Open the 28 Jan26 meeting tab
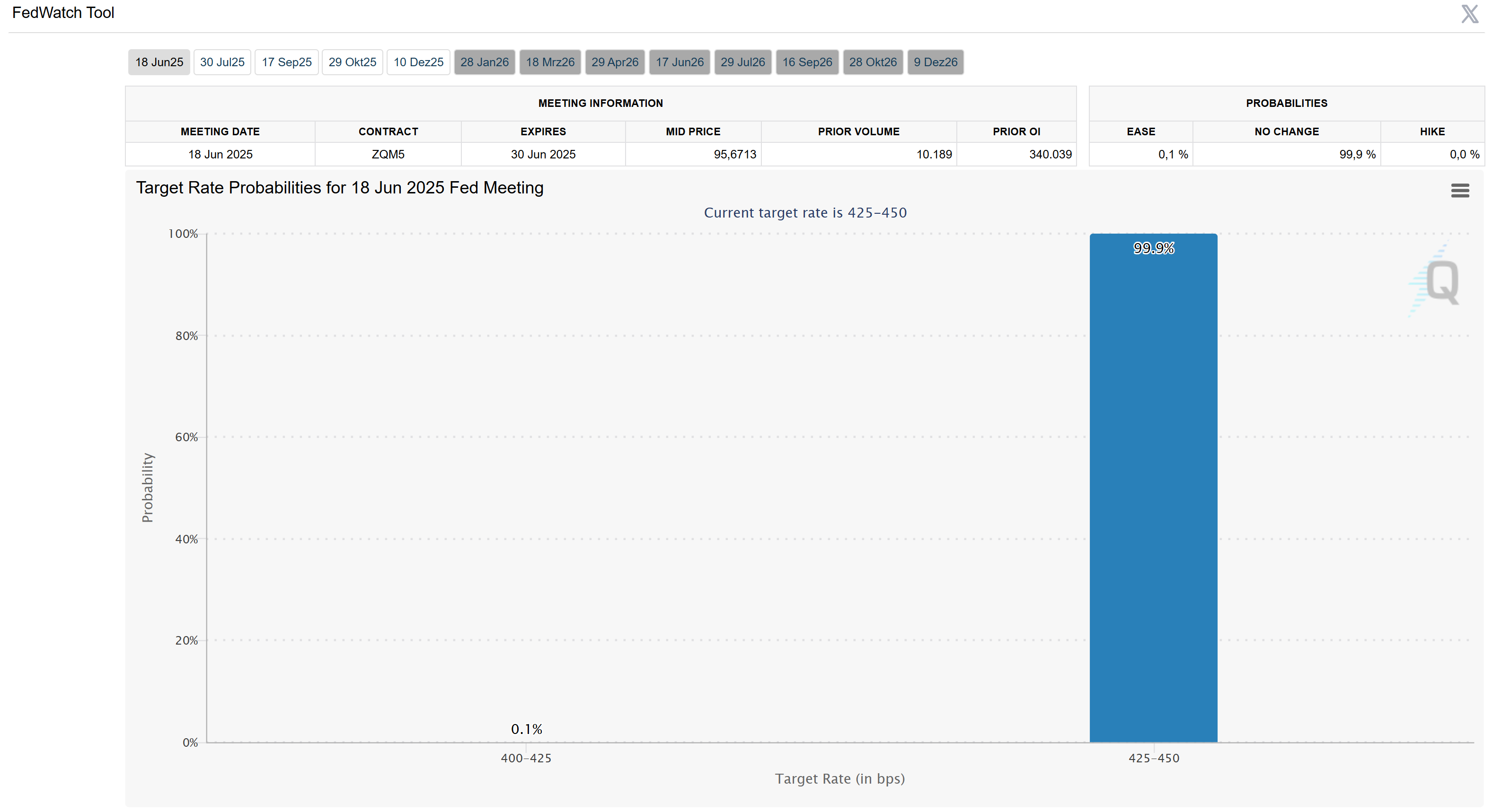 (x=484, y=62)
